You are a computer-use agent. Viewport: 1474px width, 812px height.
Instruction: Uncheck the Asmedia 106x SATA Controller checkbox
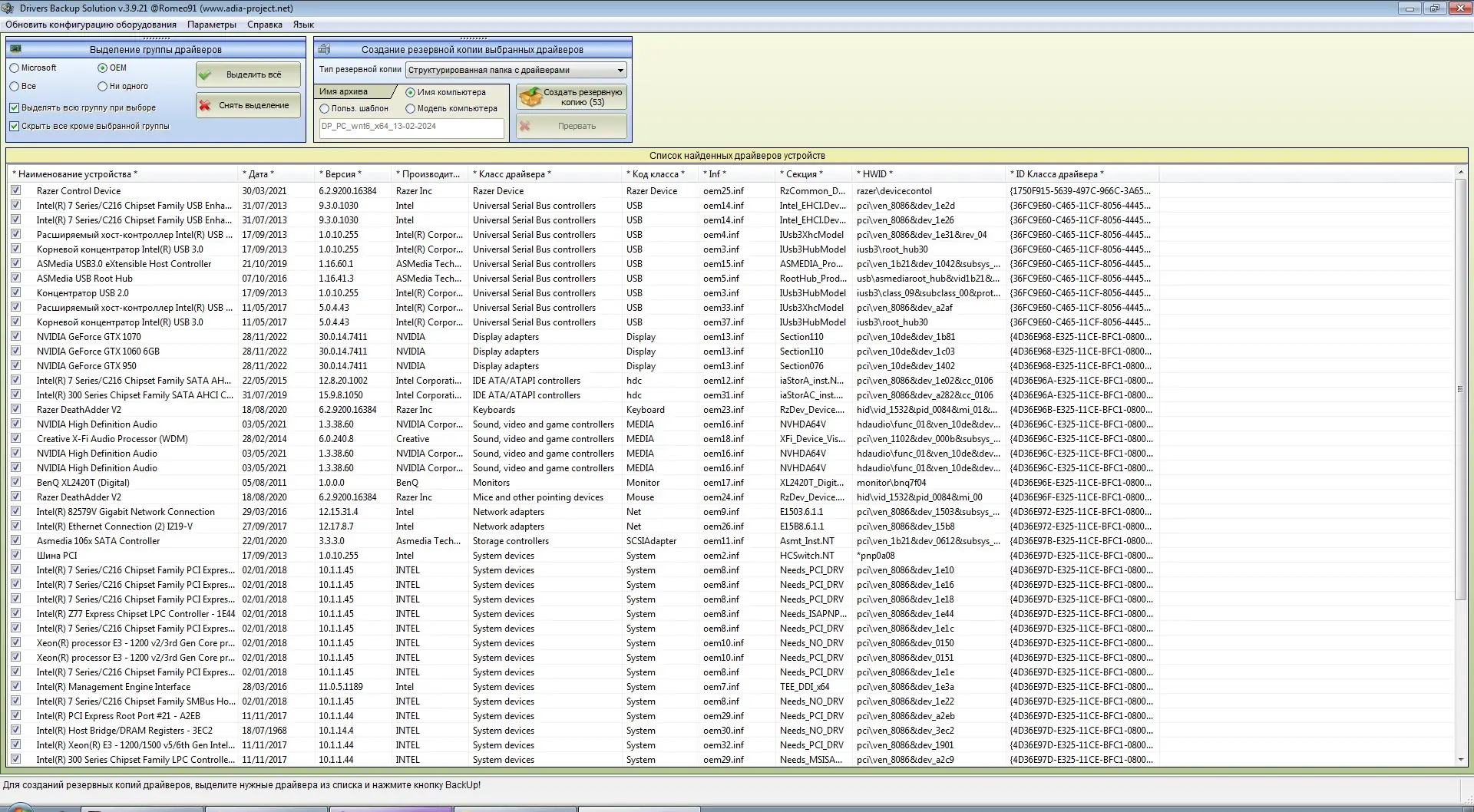pyautogui.click(x=15, y=541)
